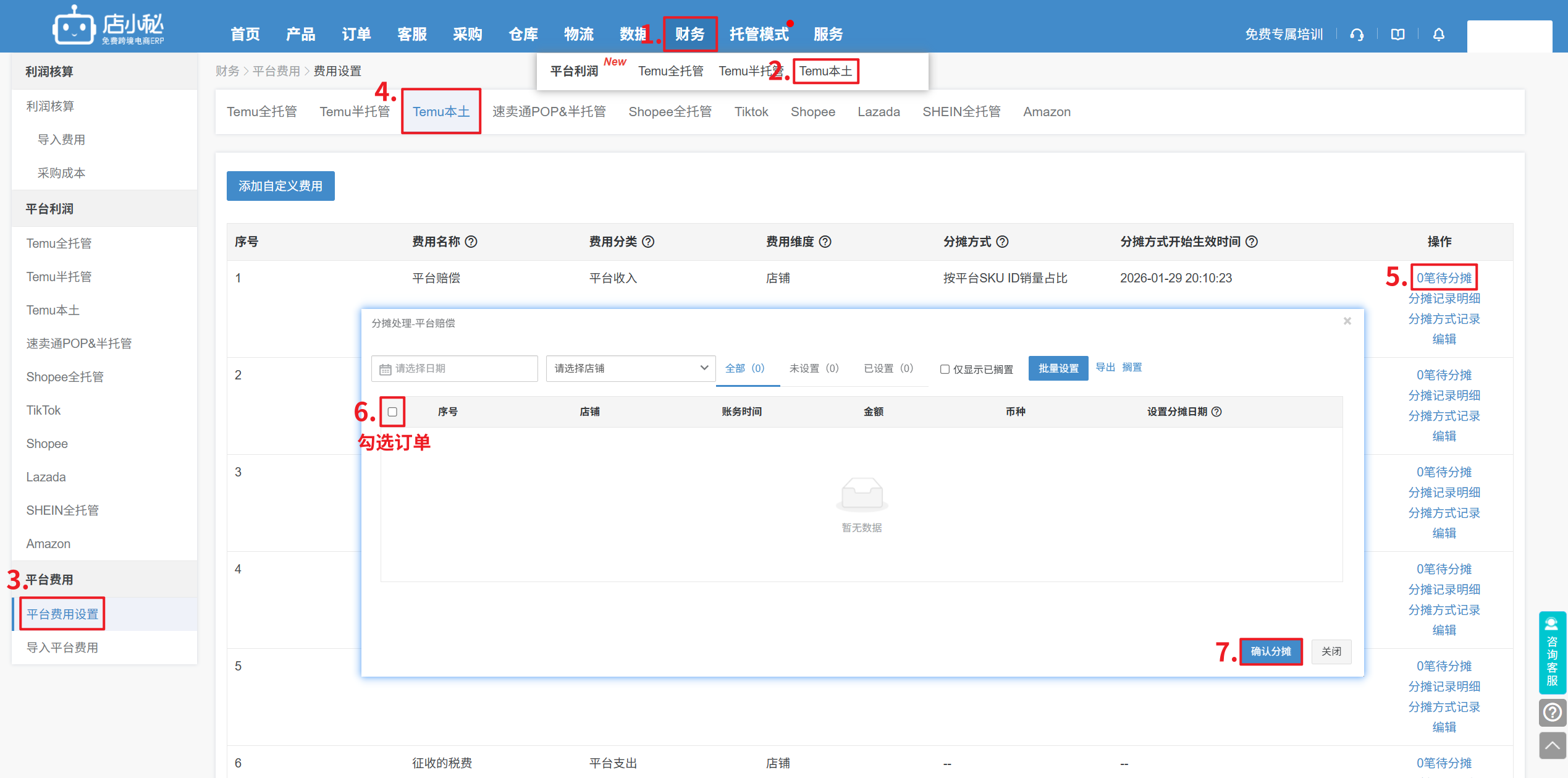The width and height of the screenshot is (1568, 778).
Task: Select the 未设置 filter tab
Action: [813, 368]
